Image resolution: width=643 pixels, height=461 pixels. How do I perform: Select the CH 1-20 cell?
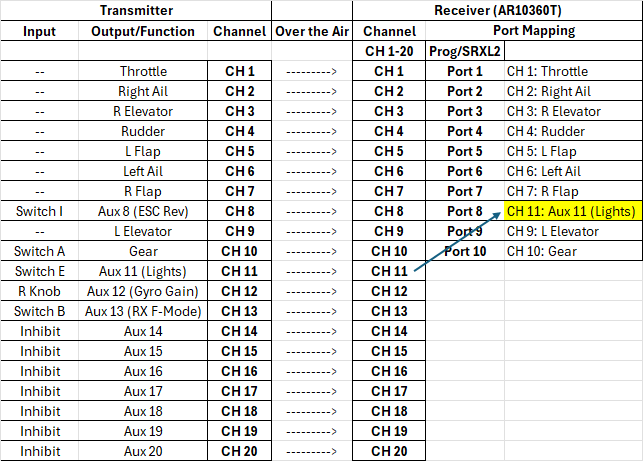(x=389, y=51)
